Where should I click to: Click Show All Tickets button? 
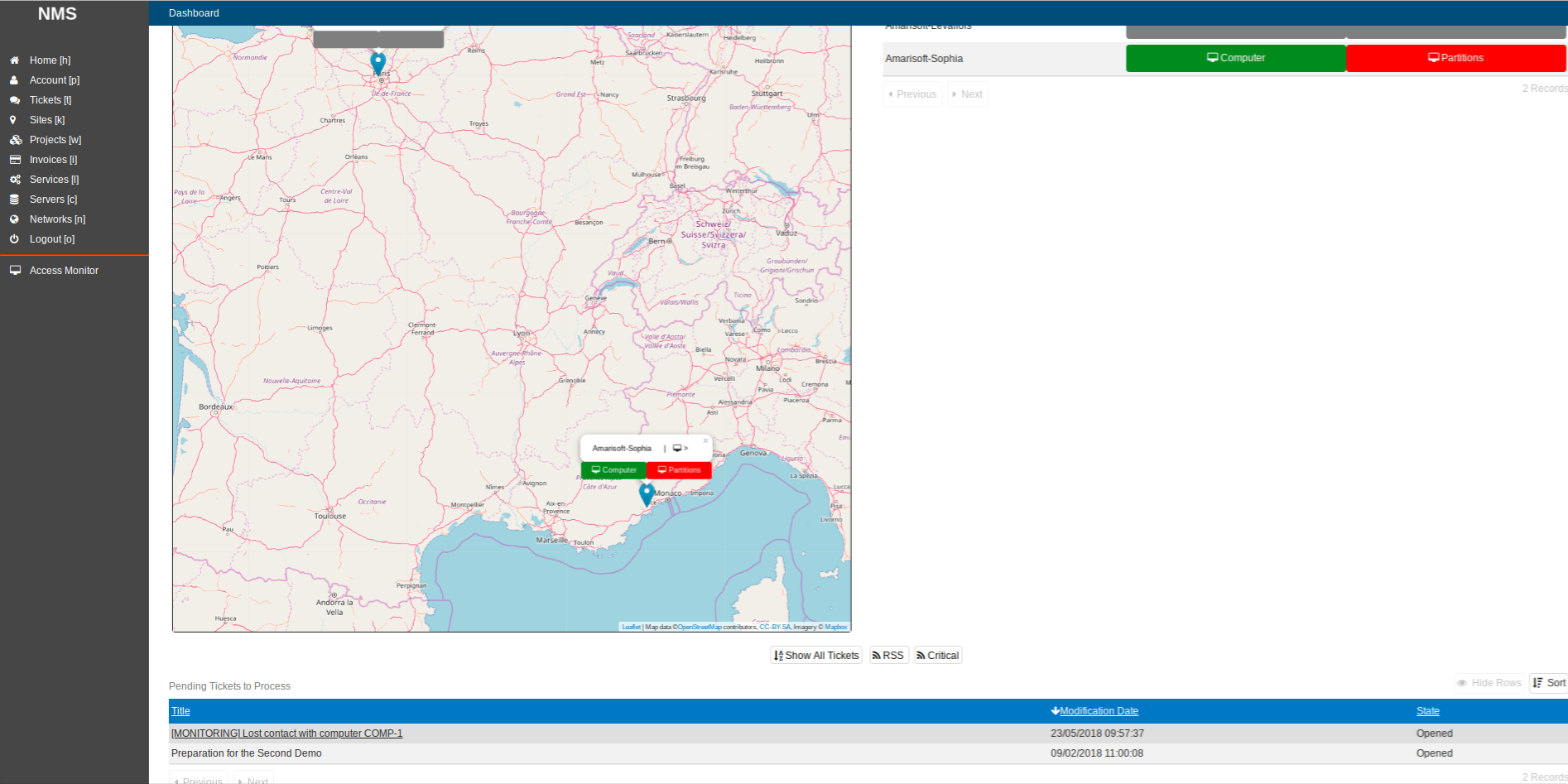[816, 656]
